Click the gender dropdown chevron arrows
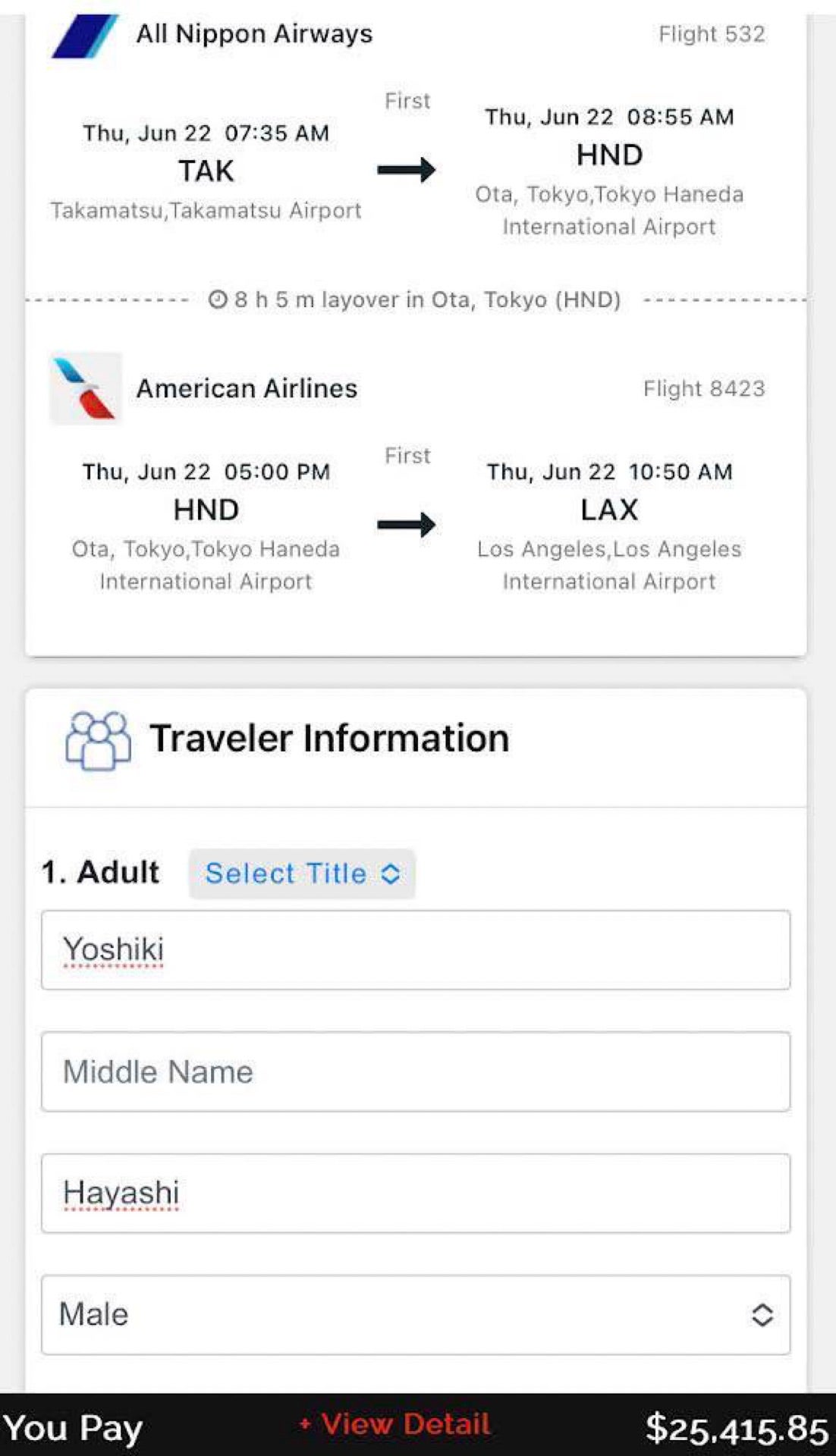This screenshot has height=1456, width=836. [x=762, y=1314]
